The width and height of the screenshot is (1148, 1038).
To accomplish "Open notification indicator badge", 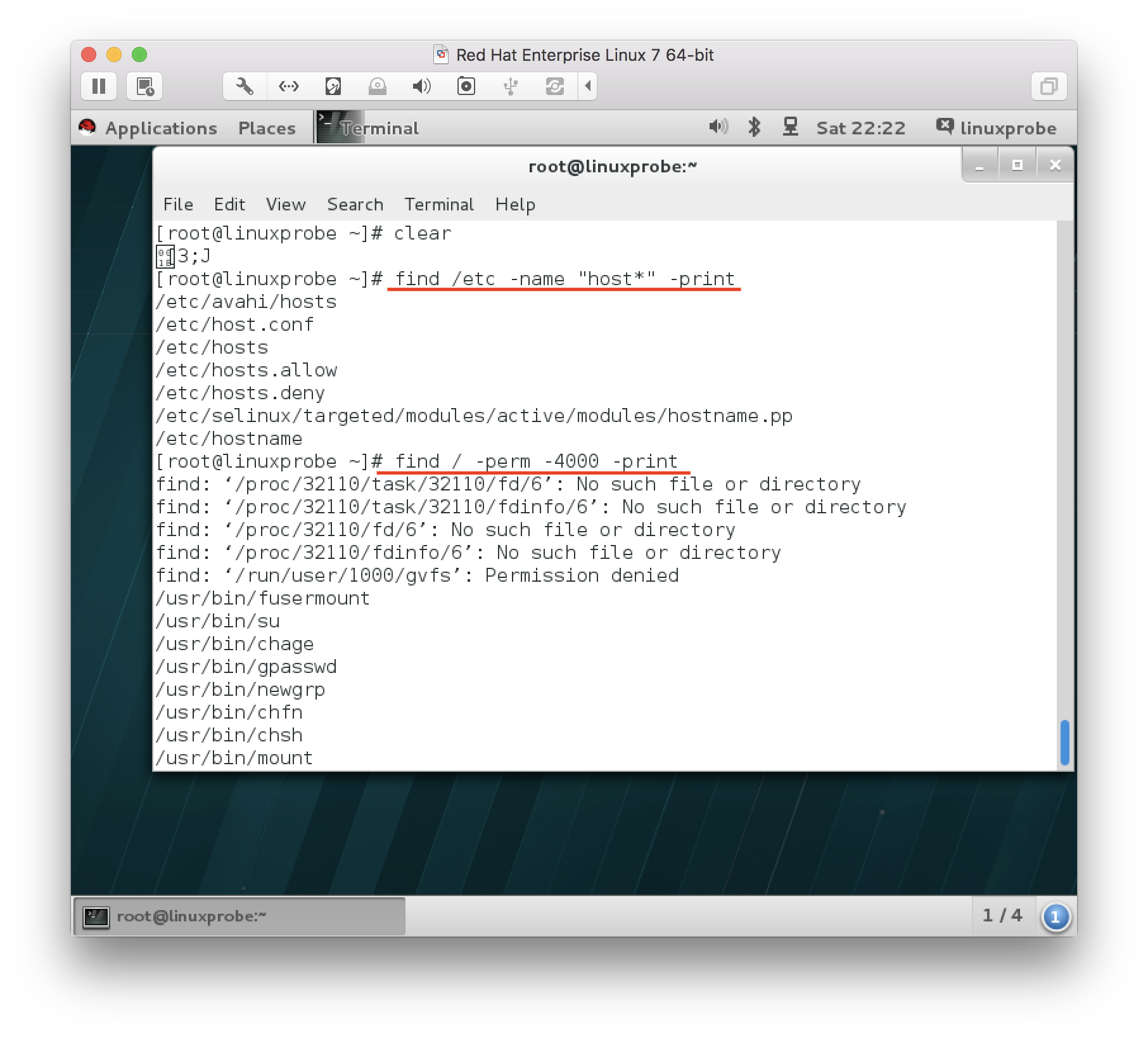I will pos(1056,916).
